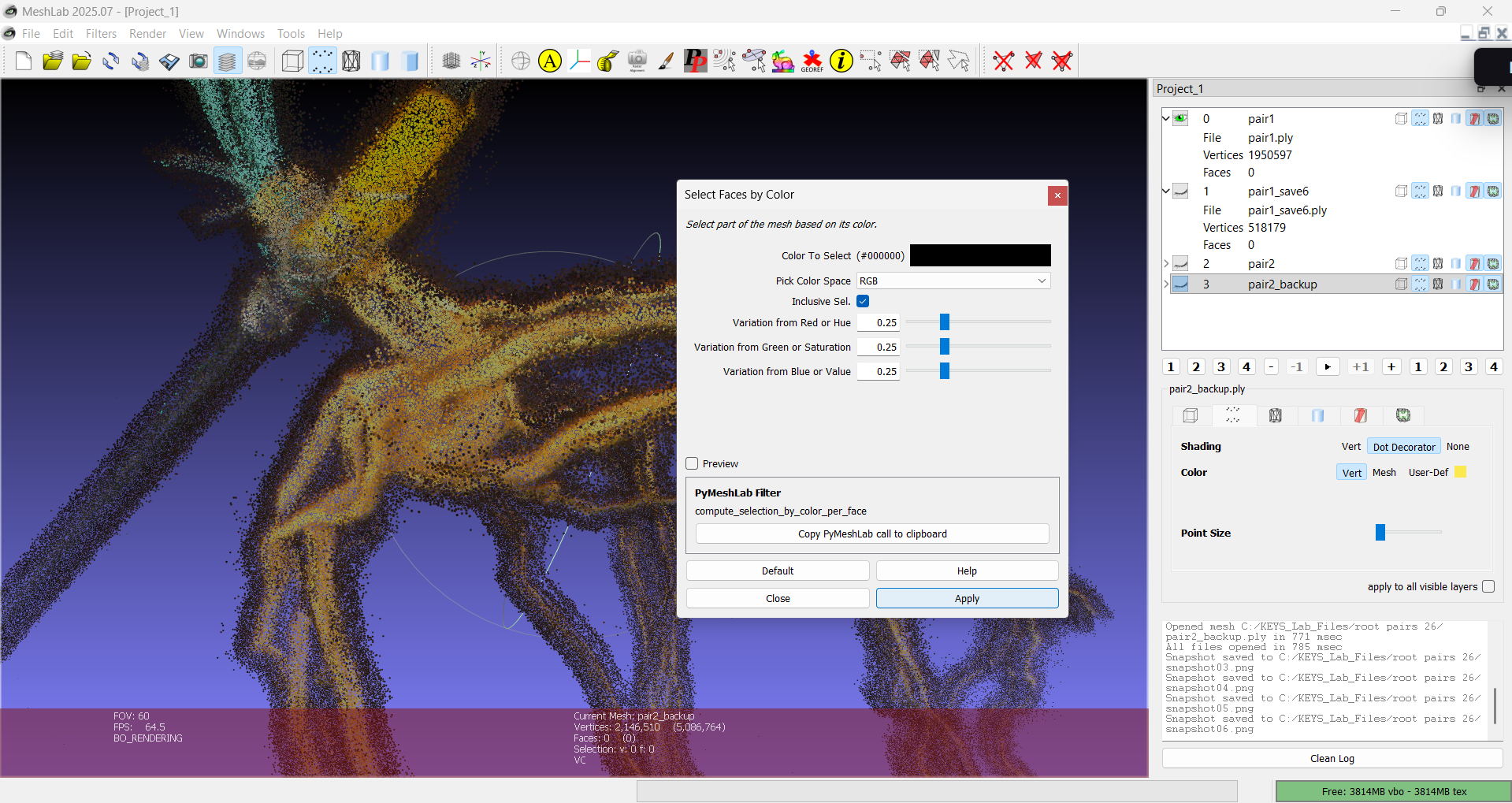
Task: Click the Variation from Red value field
Action: tap(878, 322)
